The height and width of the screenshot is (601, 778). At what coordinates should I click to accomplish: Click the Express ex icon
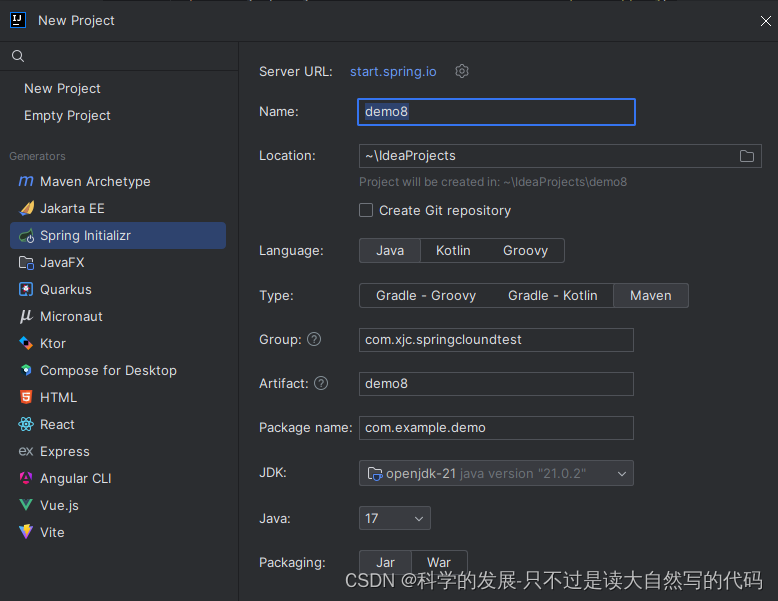pos(26,451)
